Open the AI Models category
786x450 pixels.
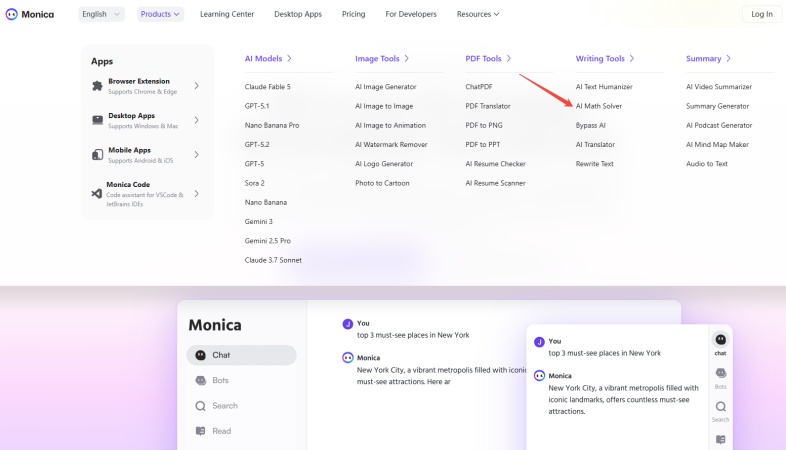[268, 59]
